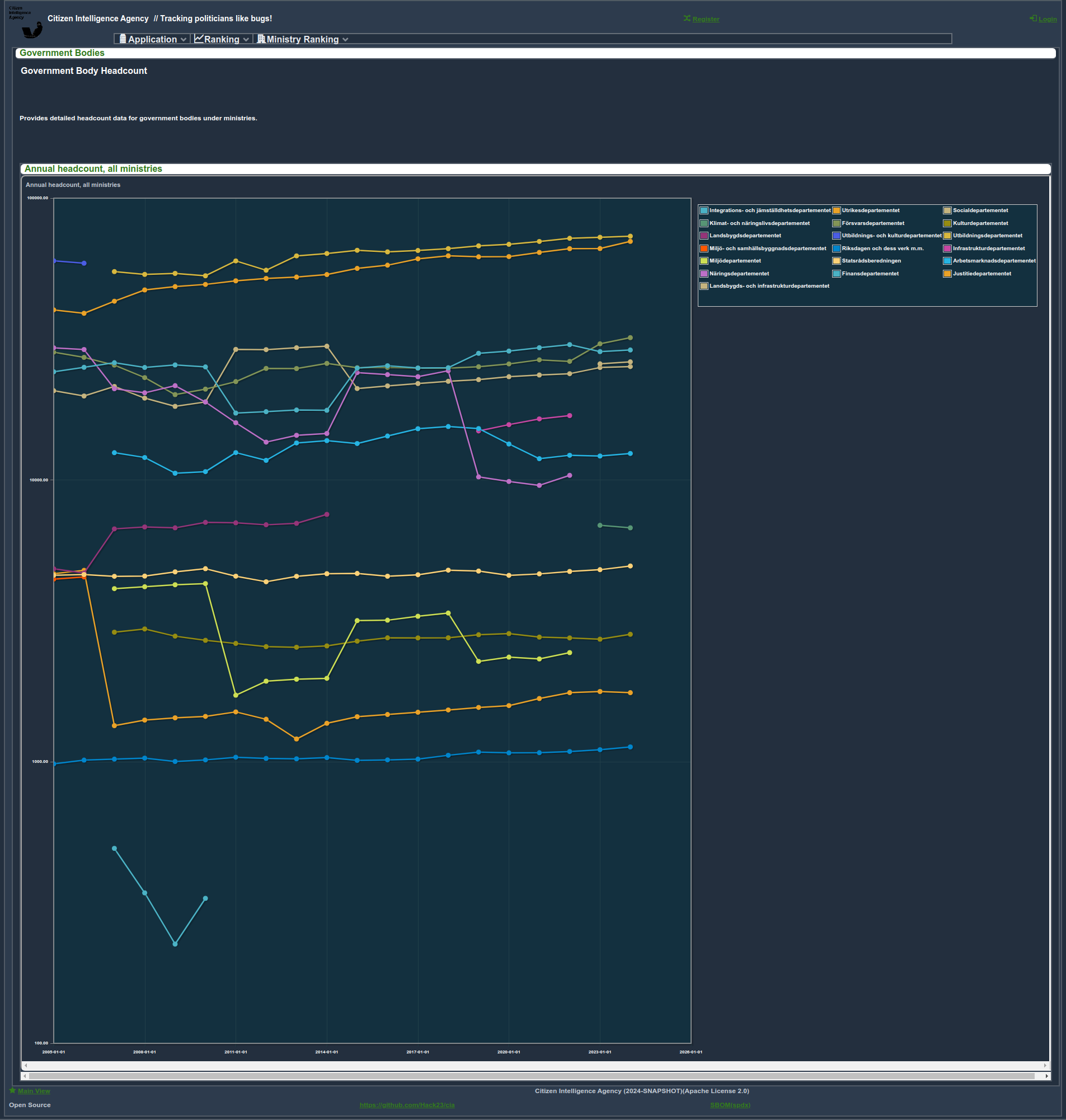Open the Ministry Ranking menu
1066x1120 pixels.
coord(302,39)
